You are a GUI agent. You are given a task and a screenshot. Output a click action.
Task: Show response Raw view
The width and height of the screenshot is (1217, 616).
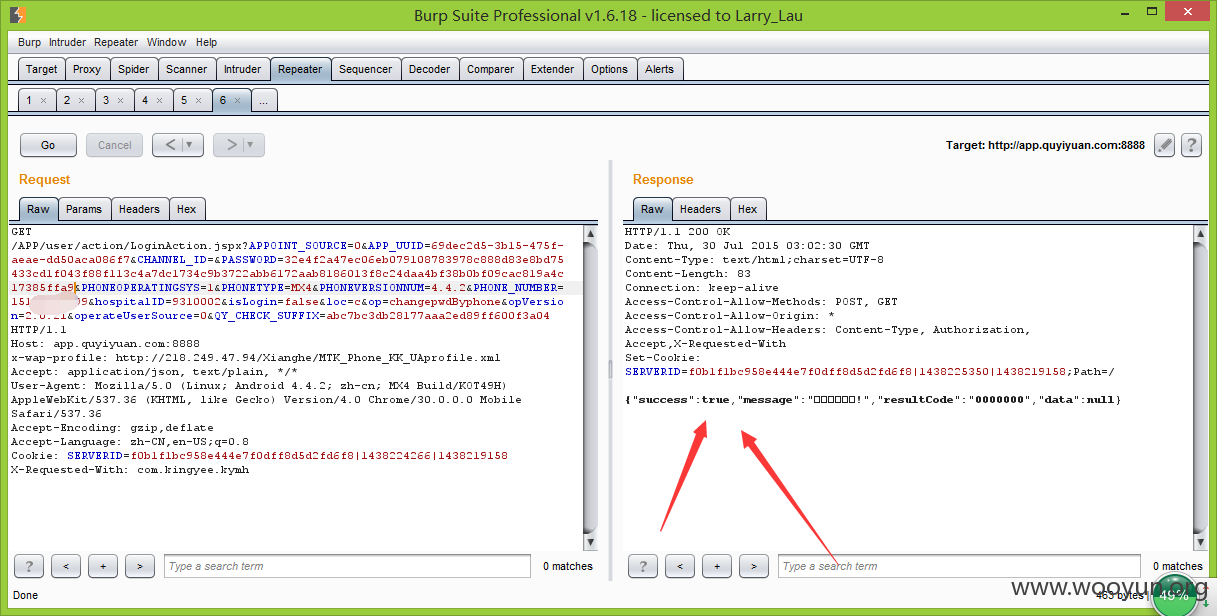tap(652, 209)
